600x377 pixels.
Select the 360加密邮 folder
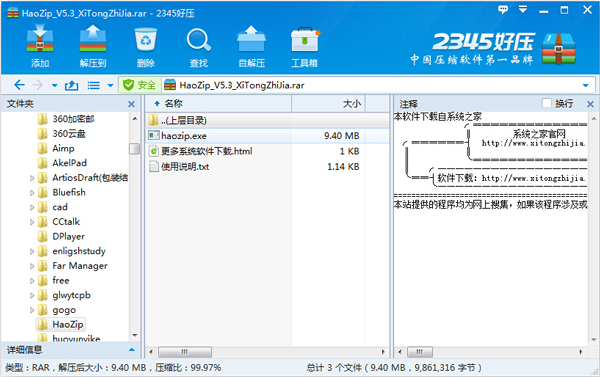pyautogui.click(x=66, y=119)
